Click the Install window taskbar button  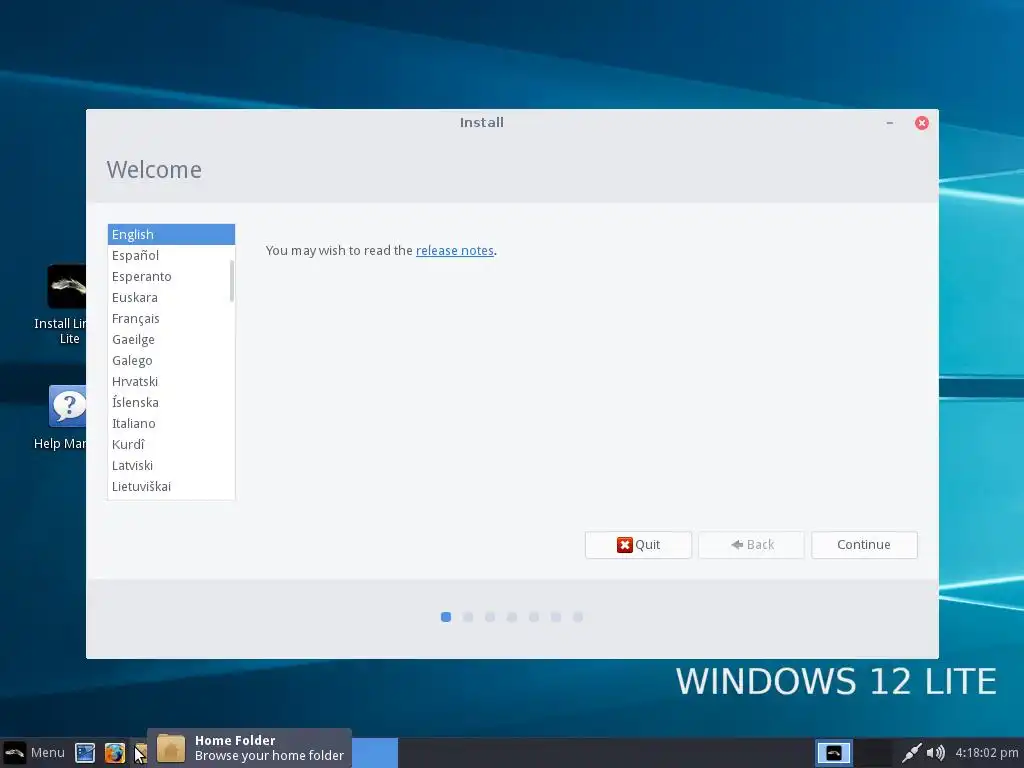[x=375, y=753]
